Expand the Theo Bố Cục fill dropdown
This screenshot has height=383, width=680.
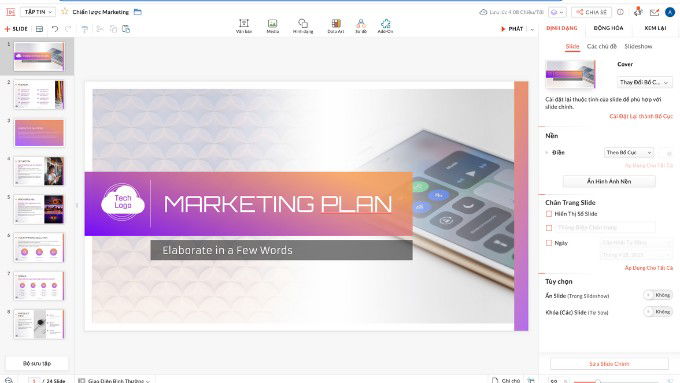[628, 152]
